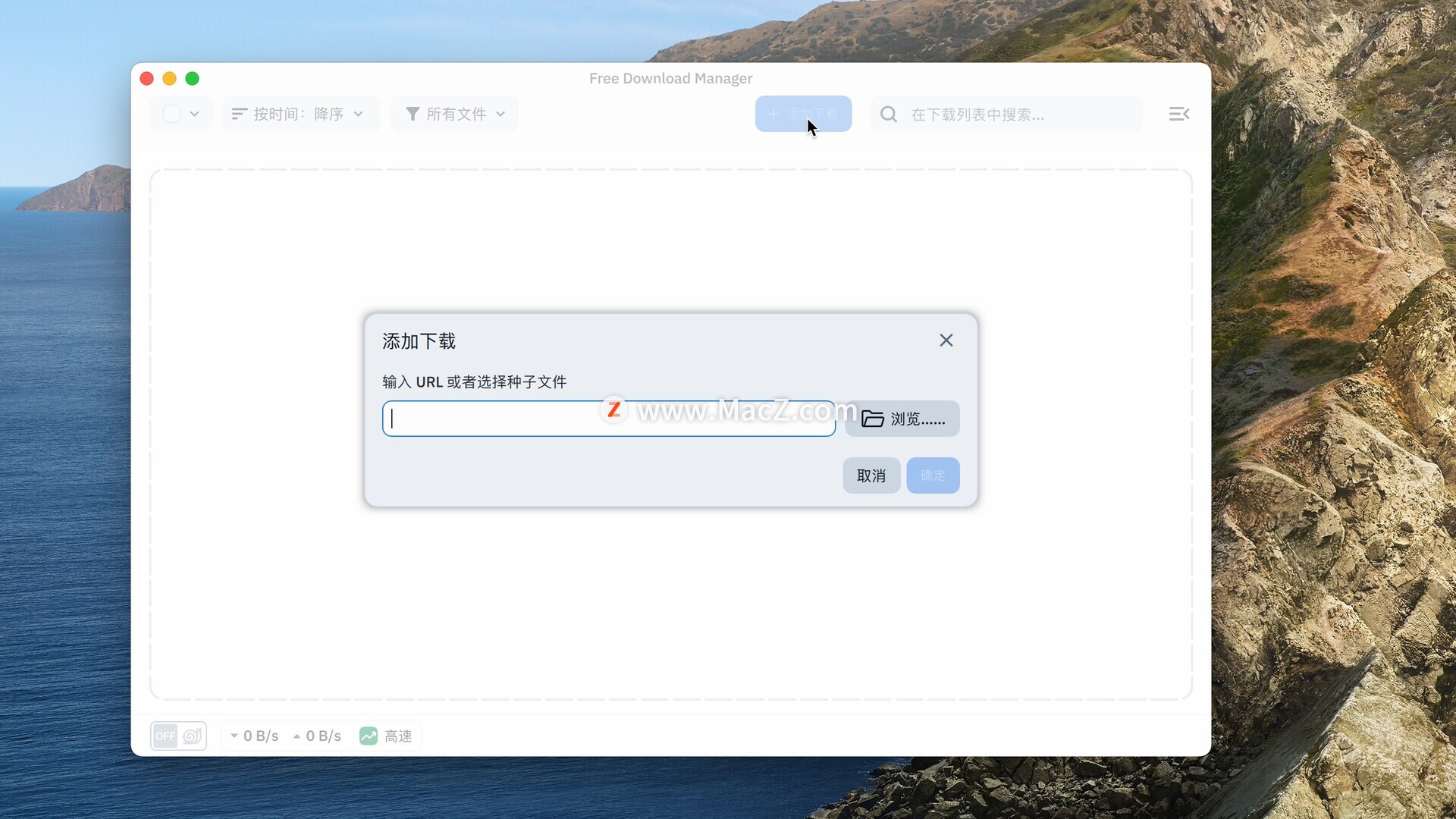Tick the select-all checkbox in toolbar
The width and height of the screenshot is (1456, 819).
pyautogui.click(x=172, y=114)
